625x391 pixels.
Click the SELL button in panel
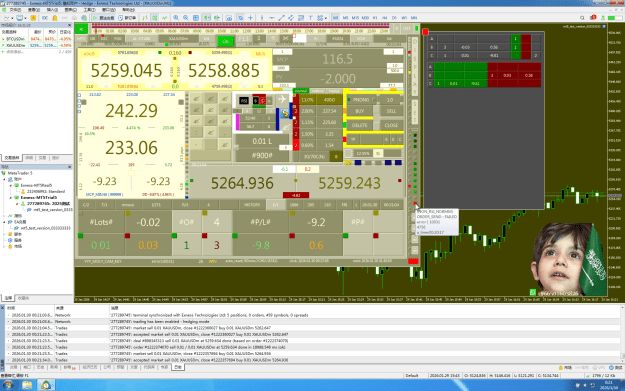[391, 111]
